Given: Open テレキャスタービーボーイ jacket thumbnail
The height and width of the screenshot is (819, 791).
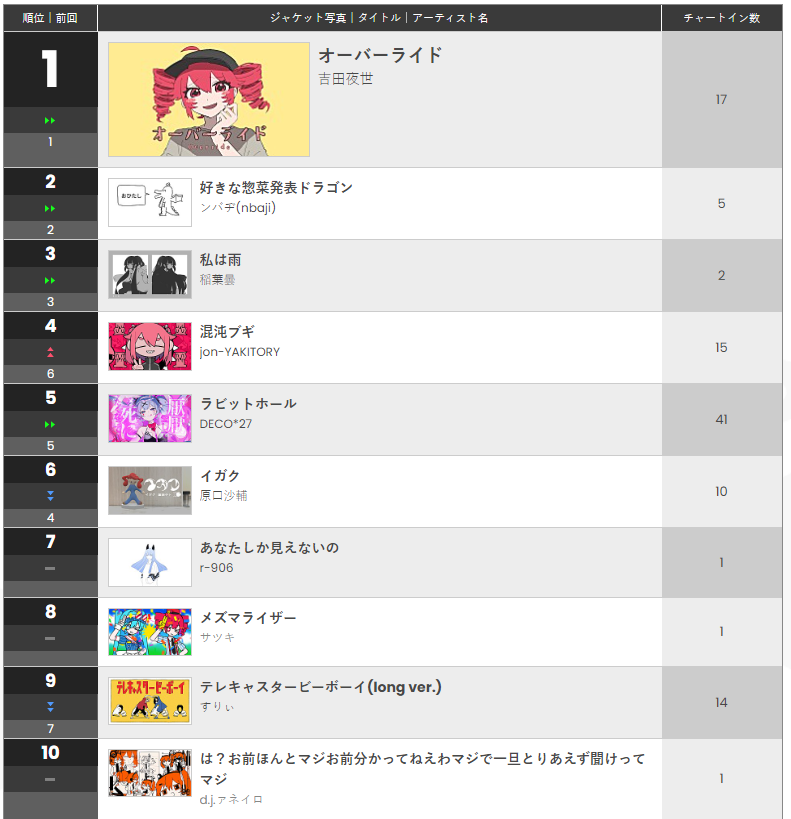Looking at the screenshot, I should (150, 701).
